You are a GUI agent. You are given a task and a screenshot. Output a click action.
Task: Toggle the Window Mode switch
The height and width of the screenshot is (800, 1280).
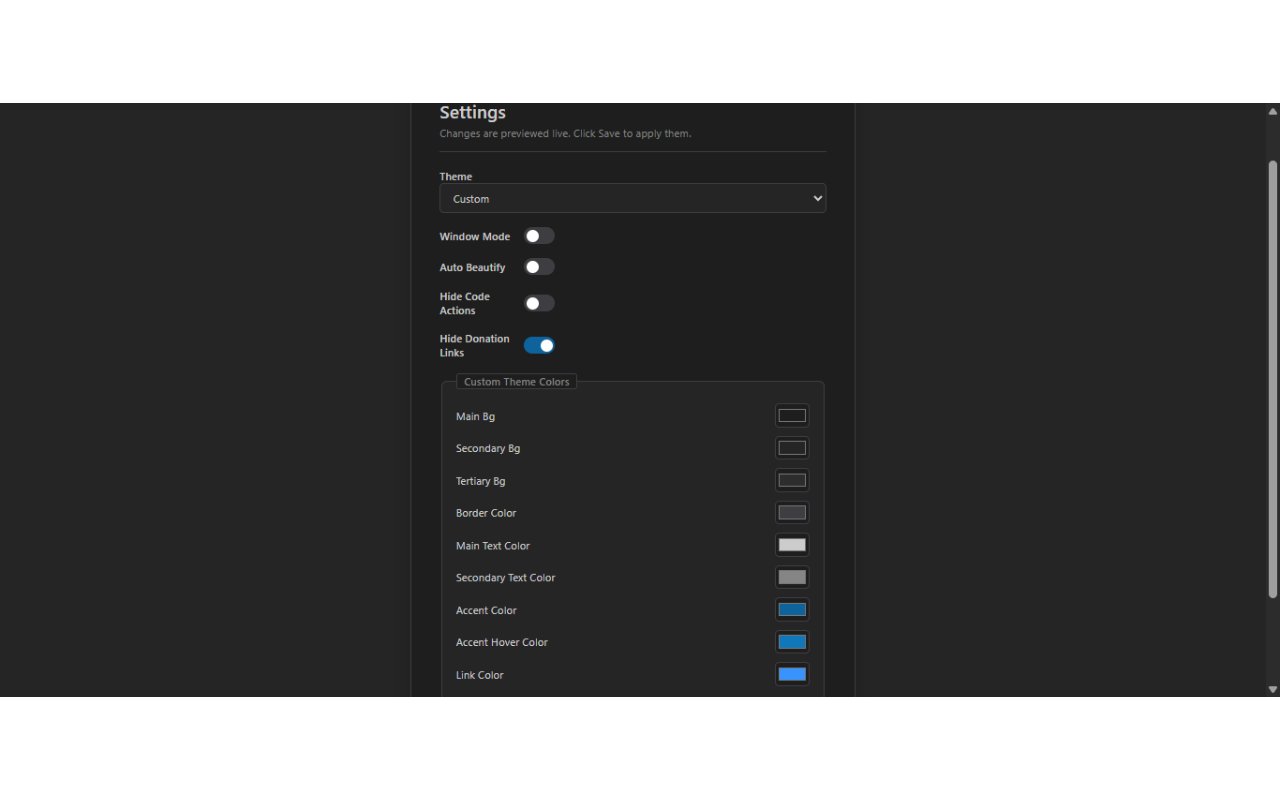(539, 236)
